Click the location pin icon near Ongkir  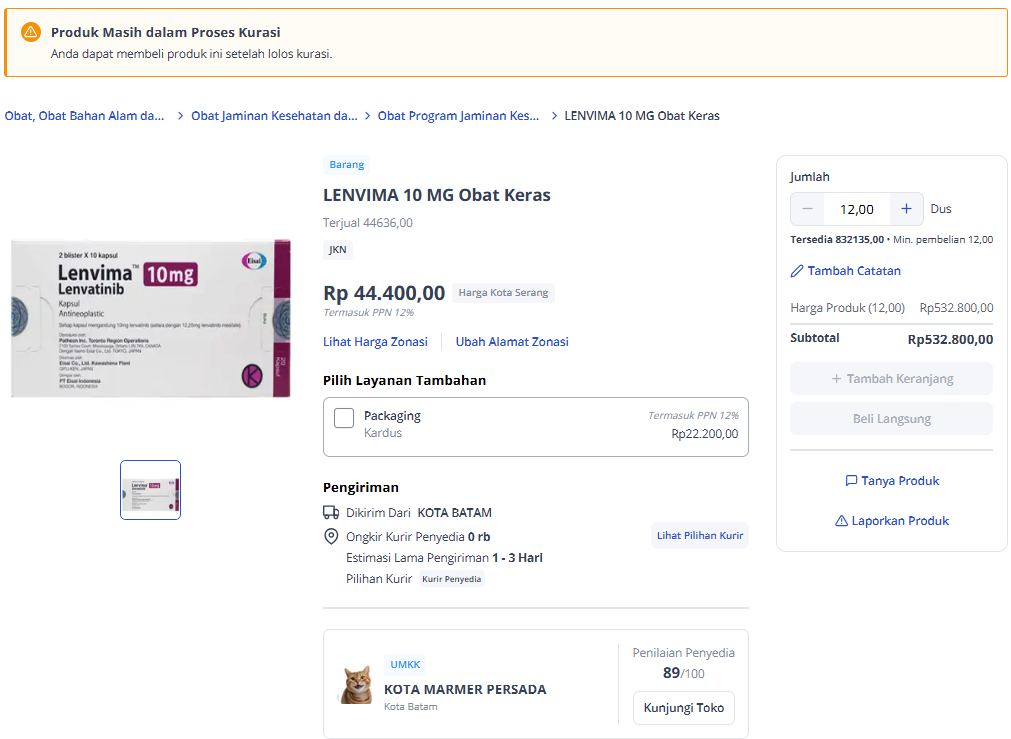pos(331,537)
